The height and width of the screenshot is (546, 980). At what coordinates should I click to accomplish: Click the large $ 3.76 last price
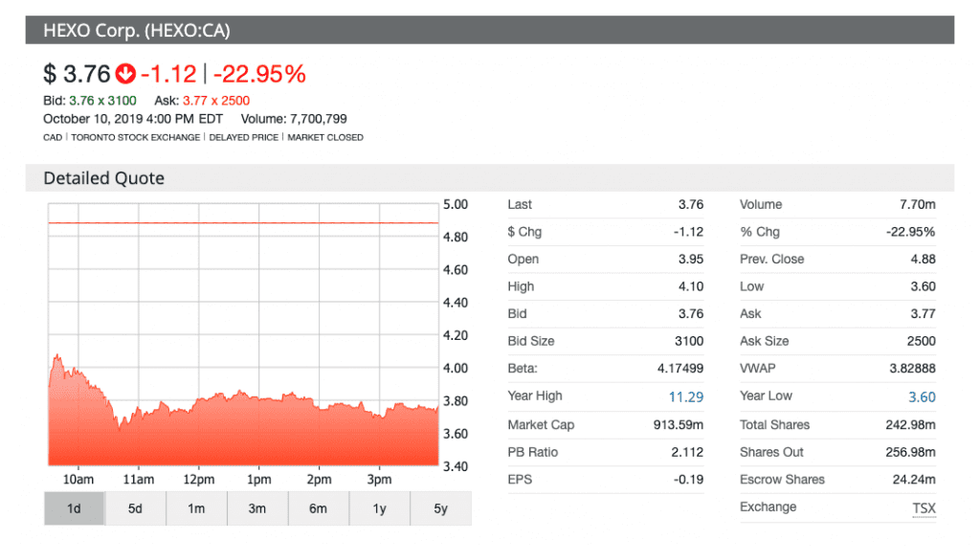pyautogui.click(x=76, y=74)
